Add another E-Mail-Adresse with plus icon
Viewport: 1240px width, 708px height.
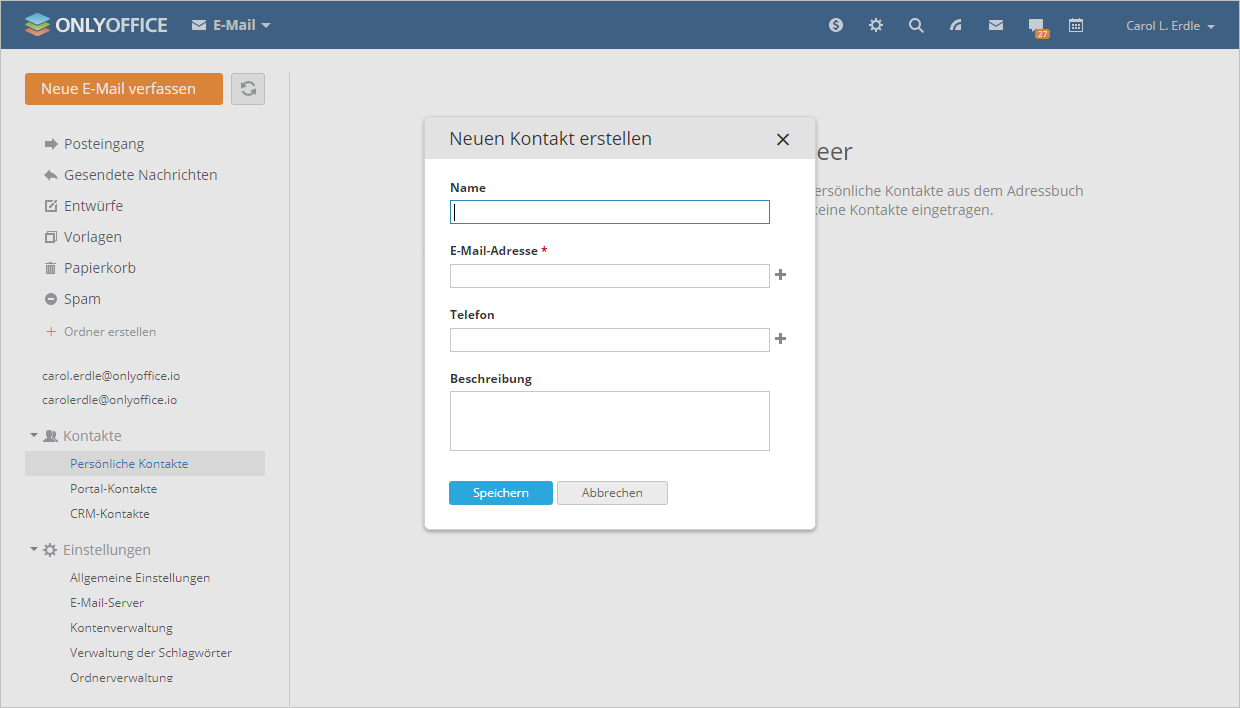click(x=781, y=275)
